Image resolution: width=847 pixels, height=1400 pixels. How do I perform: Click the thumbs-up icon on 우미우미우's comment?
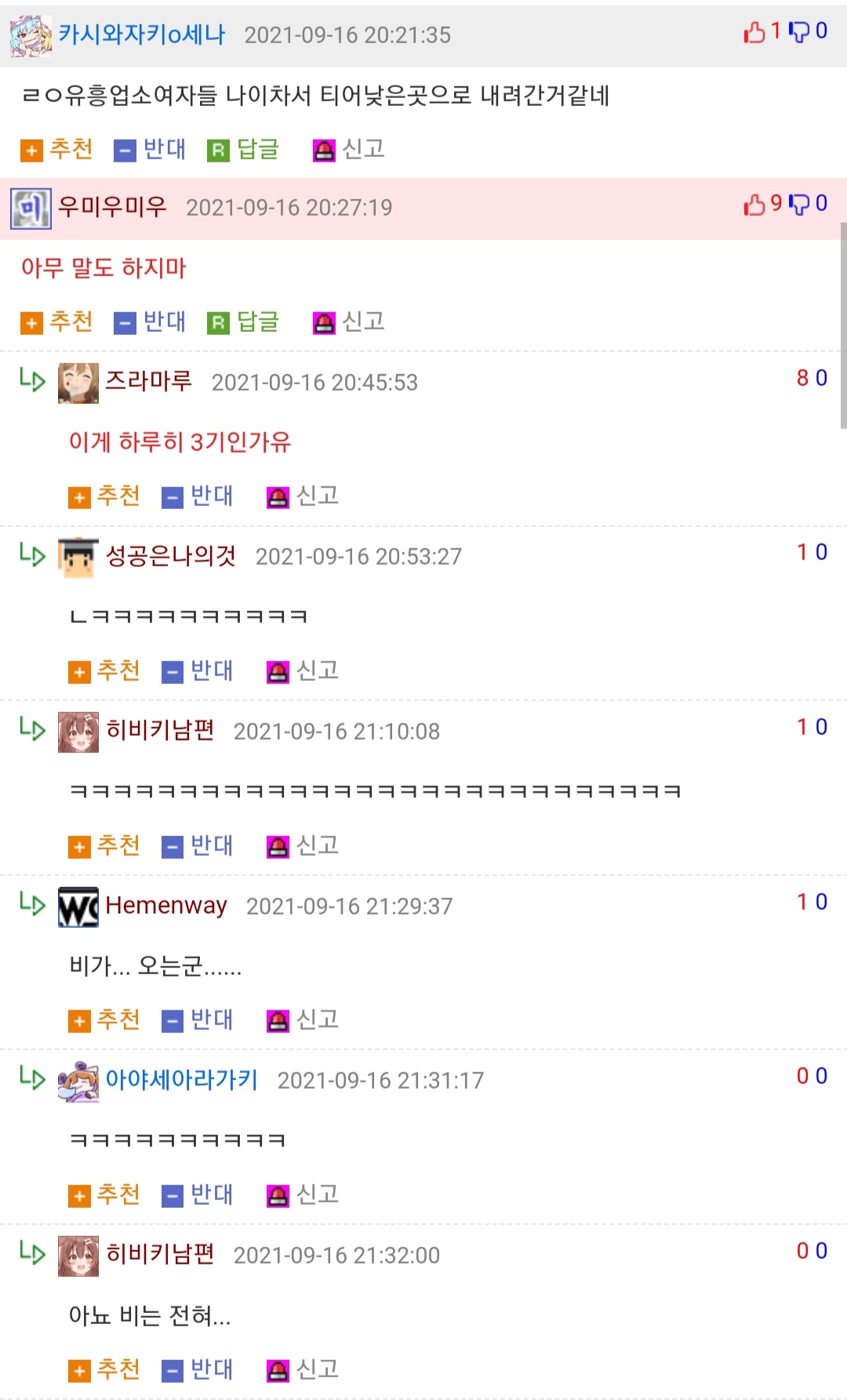click(754, 205)
